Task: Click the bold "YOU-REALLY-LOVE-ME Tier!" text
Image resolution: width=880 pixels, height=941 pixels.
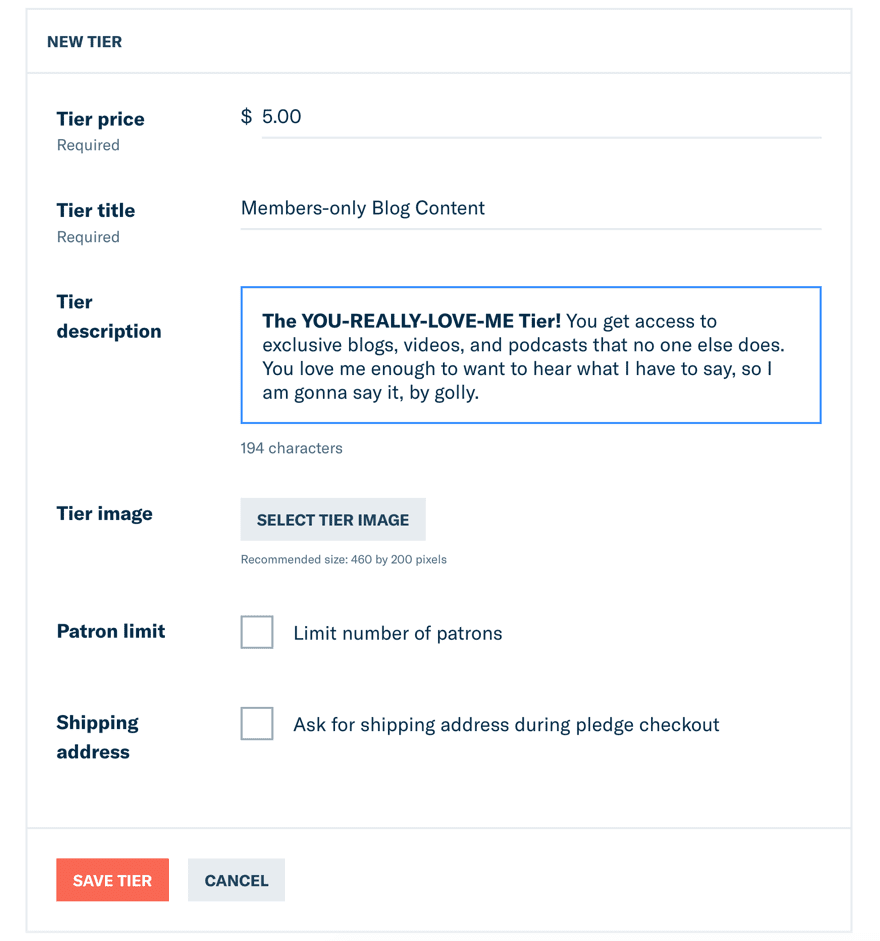Action: 411,321
